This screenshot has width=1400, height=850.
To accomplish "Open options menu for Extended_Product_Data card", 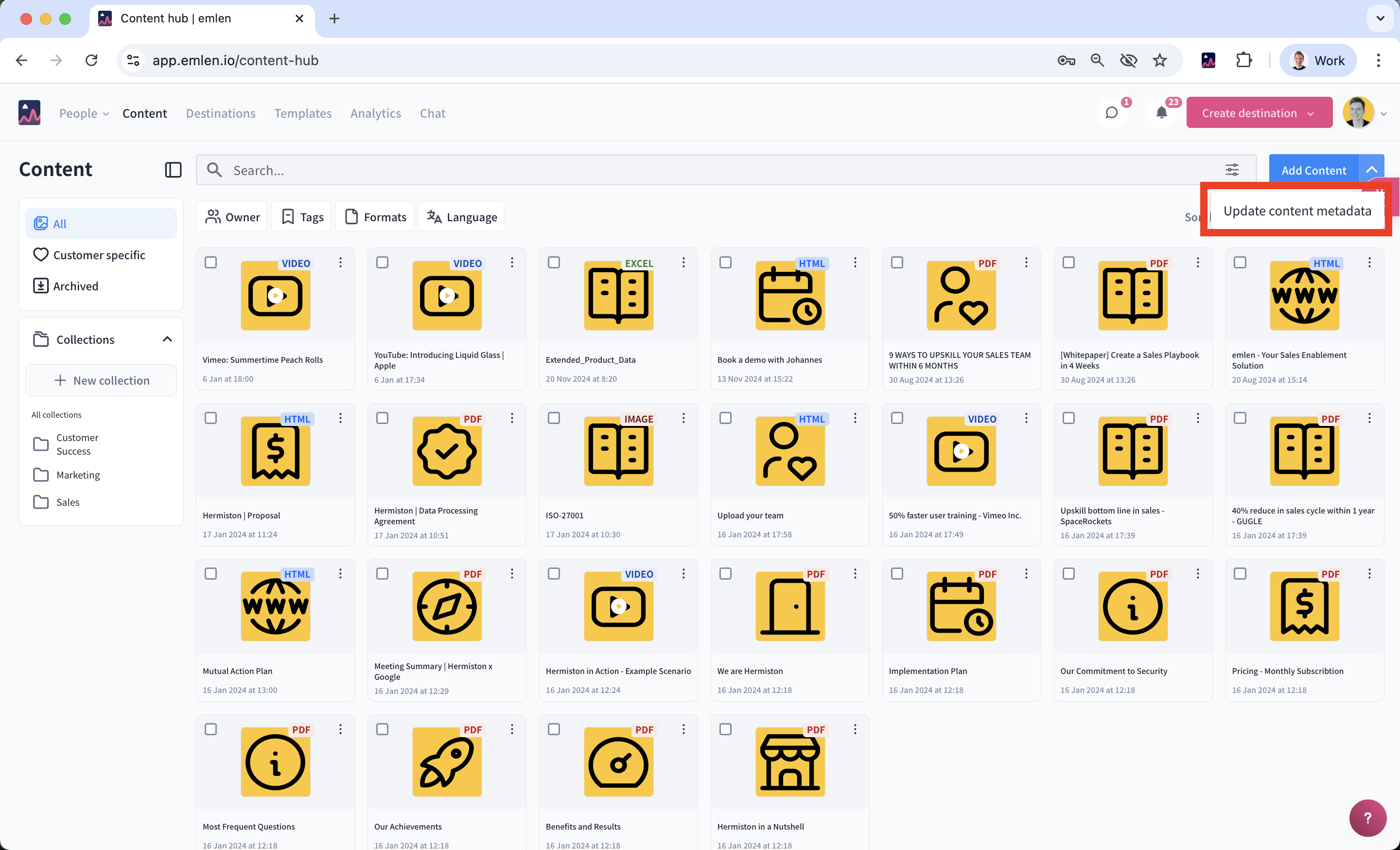I will point(683,263).
